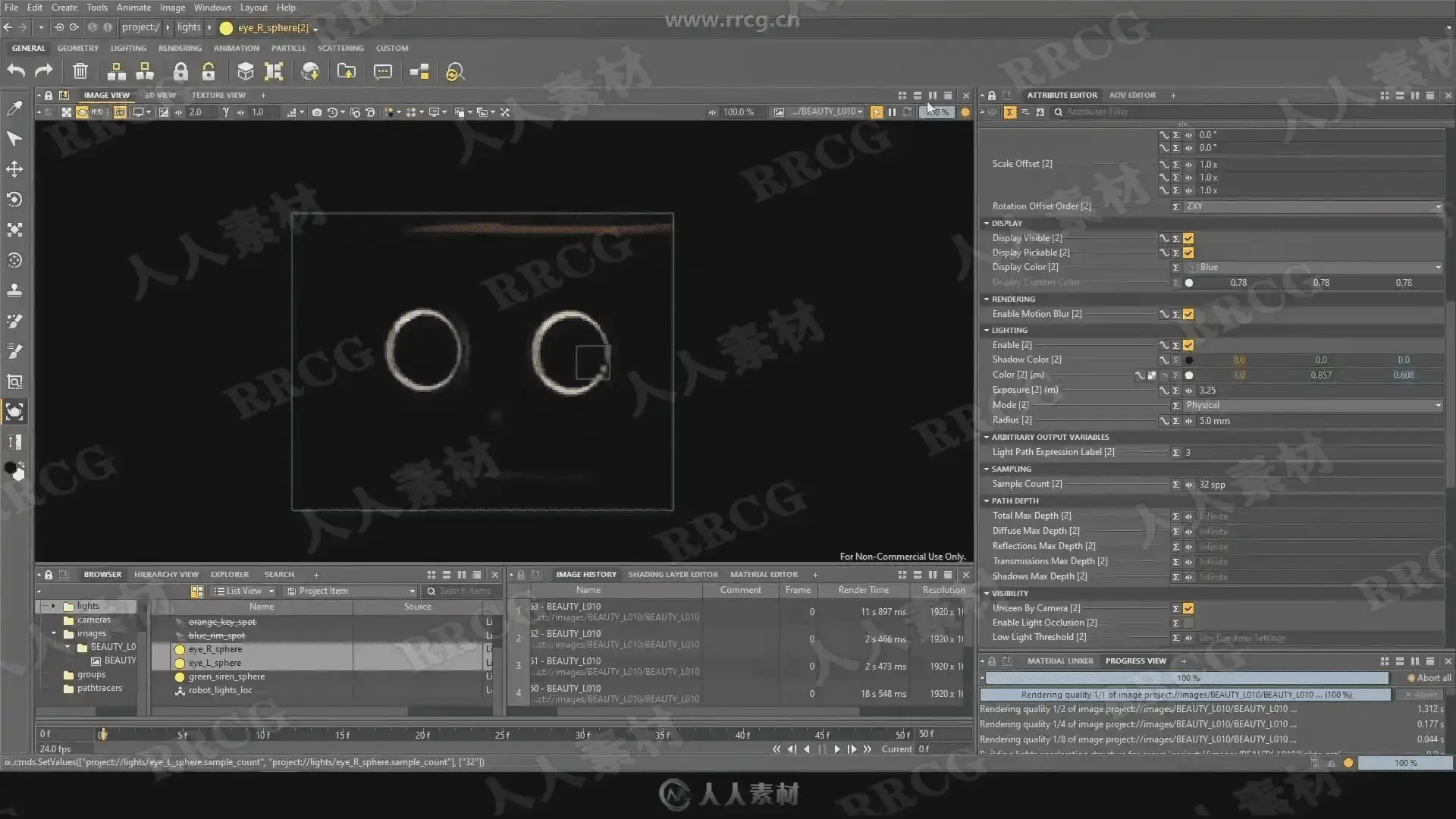The width and height of the screenshot is (1456, 819).
Task: Select eye_L_sphere in browser list
Action: pos(215,663)
